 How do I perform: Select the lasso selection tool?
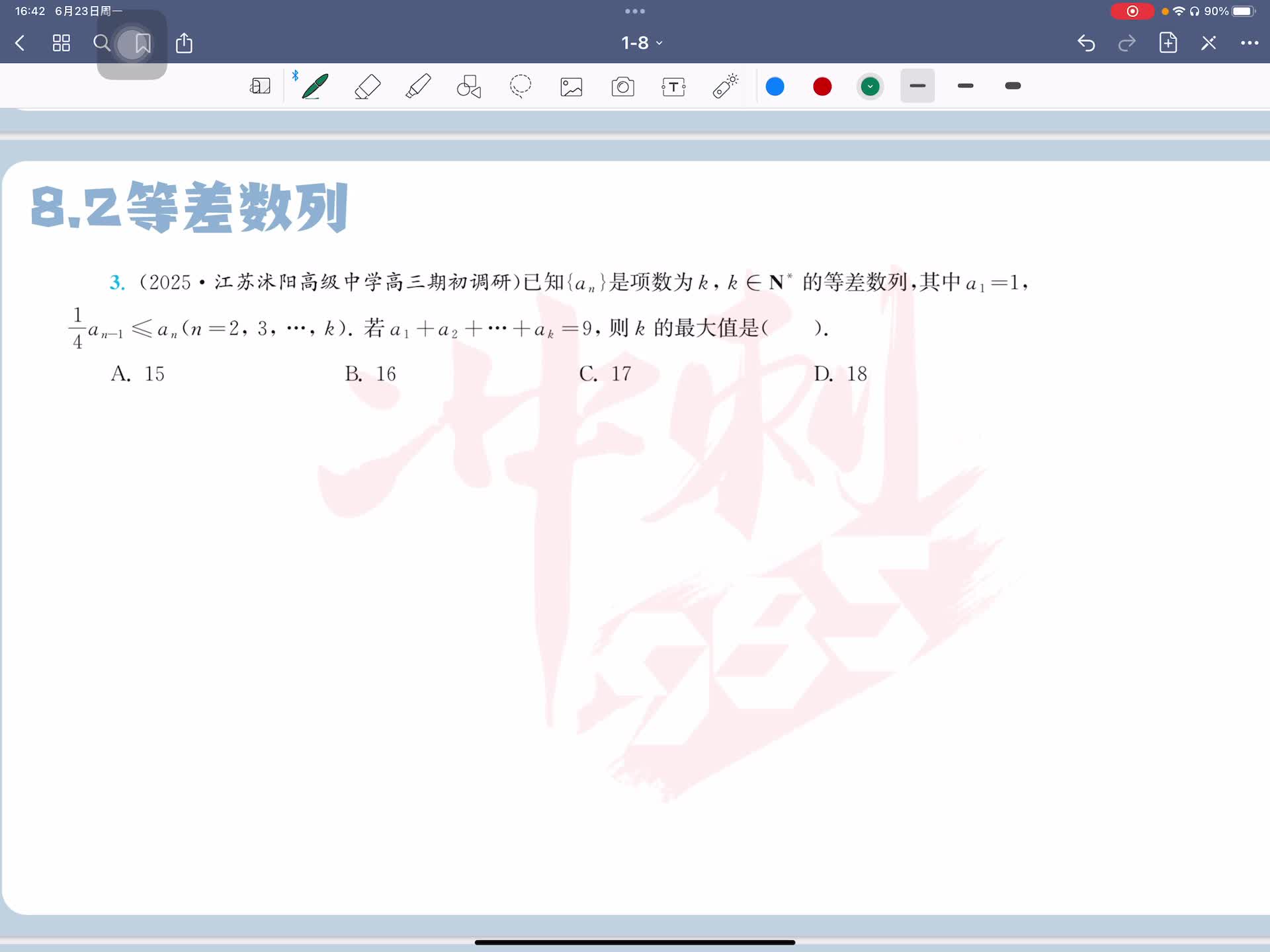click(521, 87)
